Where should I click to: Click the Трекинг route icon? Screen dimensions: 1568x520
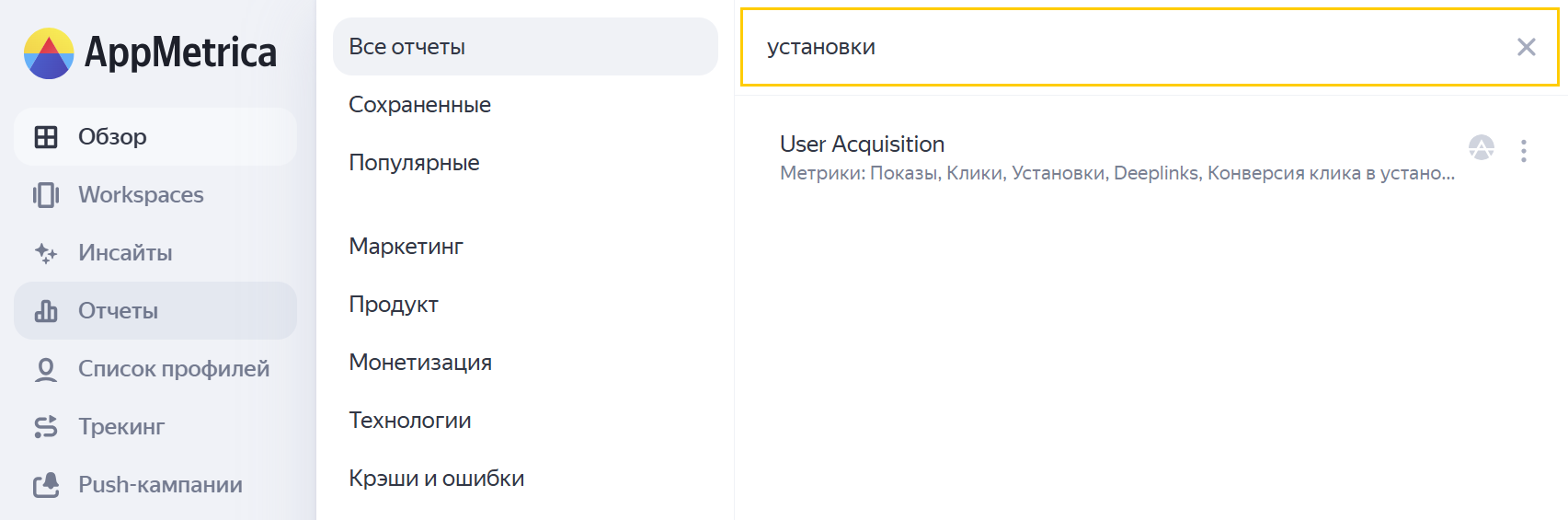(46, 427)
